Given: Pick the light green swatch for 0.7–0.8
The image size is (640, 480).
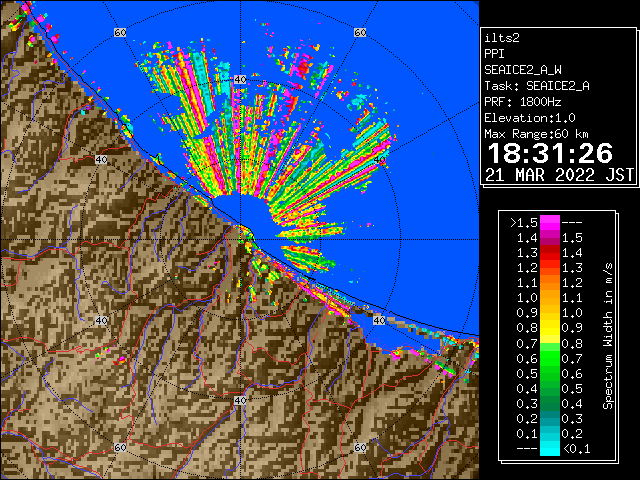Looking at the screenshot, I should [x=550, y=347].
